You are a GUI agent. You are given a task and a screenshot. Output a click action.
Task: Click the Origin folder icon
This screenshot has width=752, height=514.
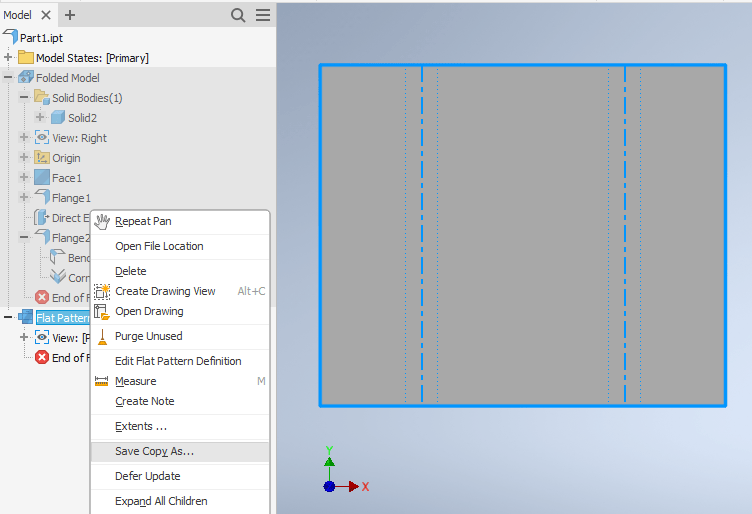tap(42, 158)
